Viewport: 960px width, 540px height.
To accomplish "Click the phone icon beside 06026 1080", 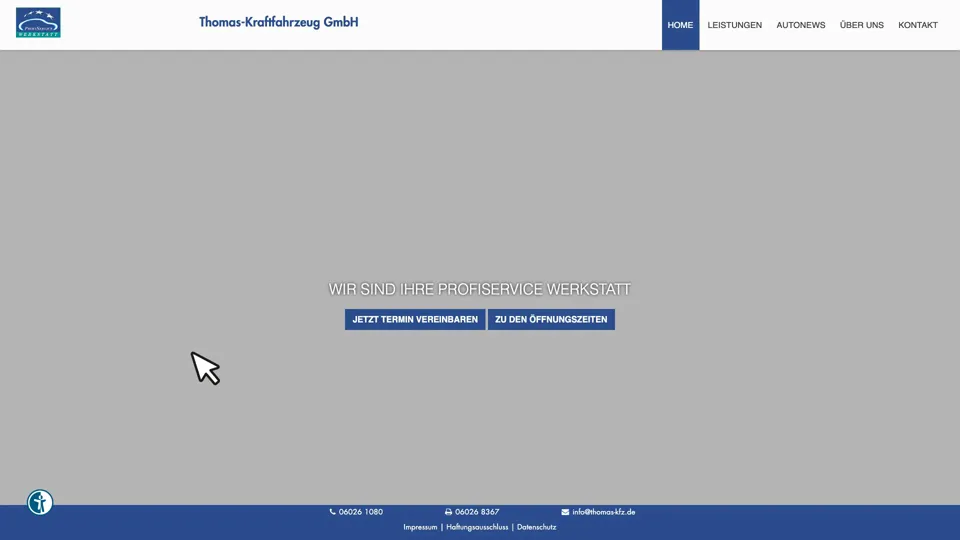I will pos(332,512).
